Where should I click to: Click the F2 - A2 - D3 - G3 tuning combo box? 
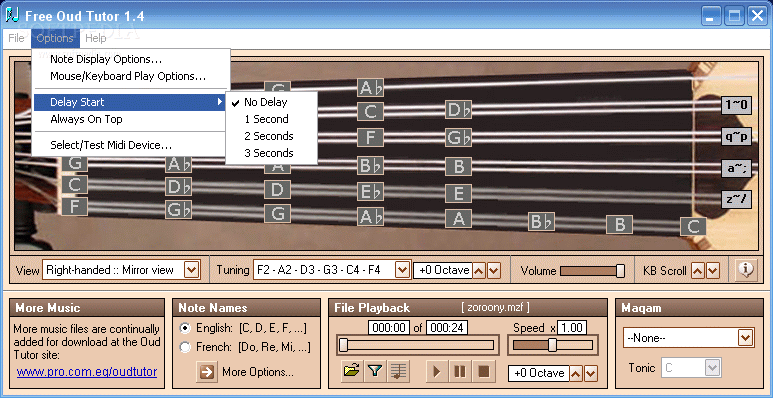pyautogui.click(x=332, y=270)
